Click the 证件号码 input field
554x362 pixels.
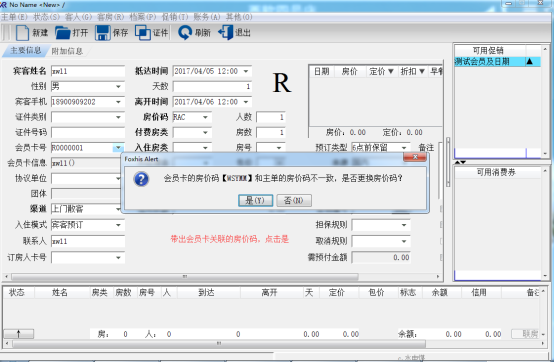click(x=88, y=132)
